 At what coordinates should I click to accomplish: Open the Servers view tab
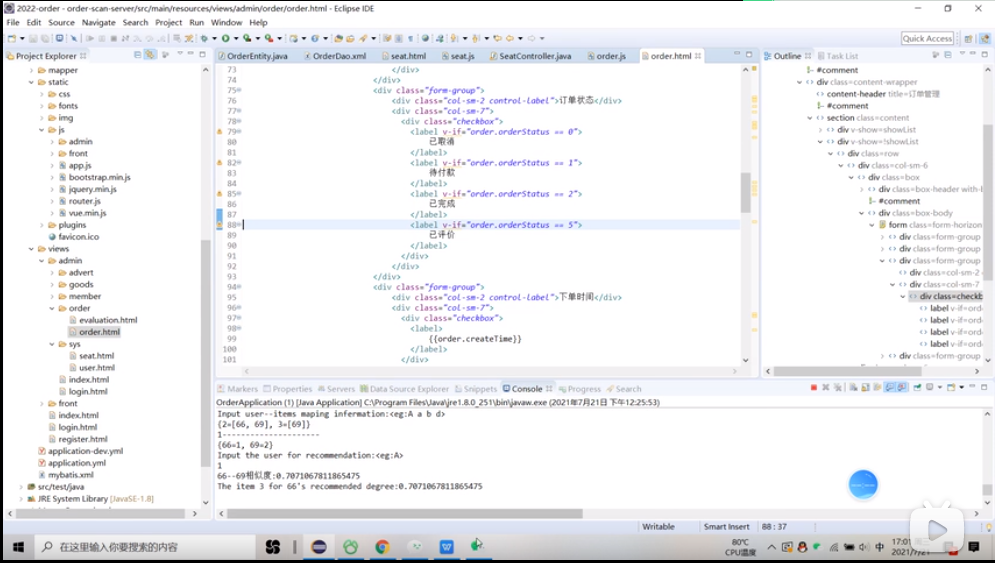(336, 389)
